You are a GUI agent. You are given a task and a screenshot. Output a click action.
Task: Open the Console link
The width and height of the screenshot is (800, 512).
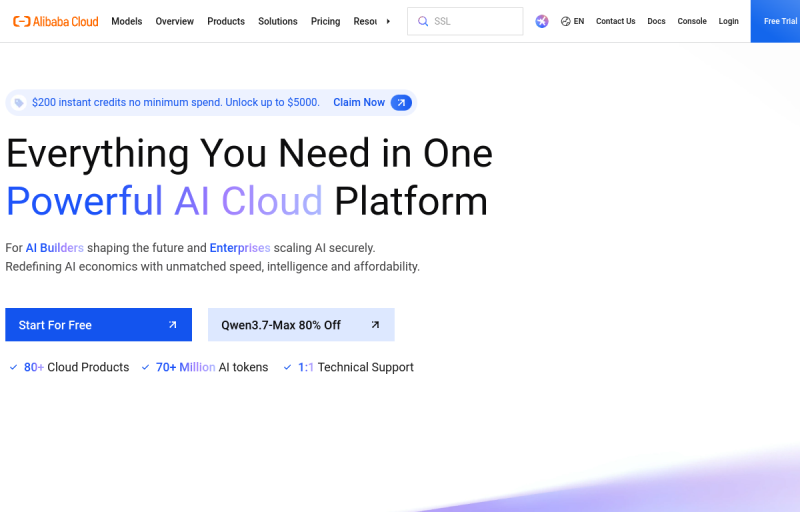[x=692, y=21]
